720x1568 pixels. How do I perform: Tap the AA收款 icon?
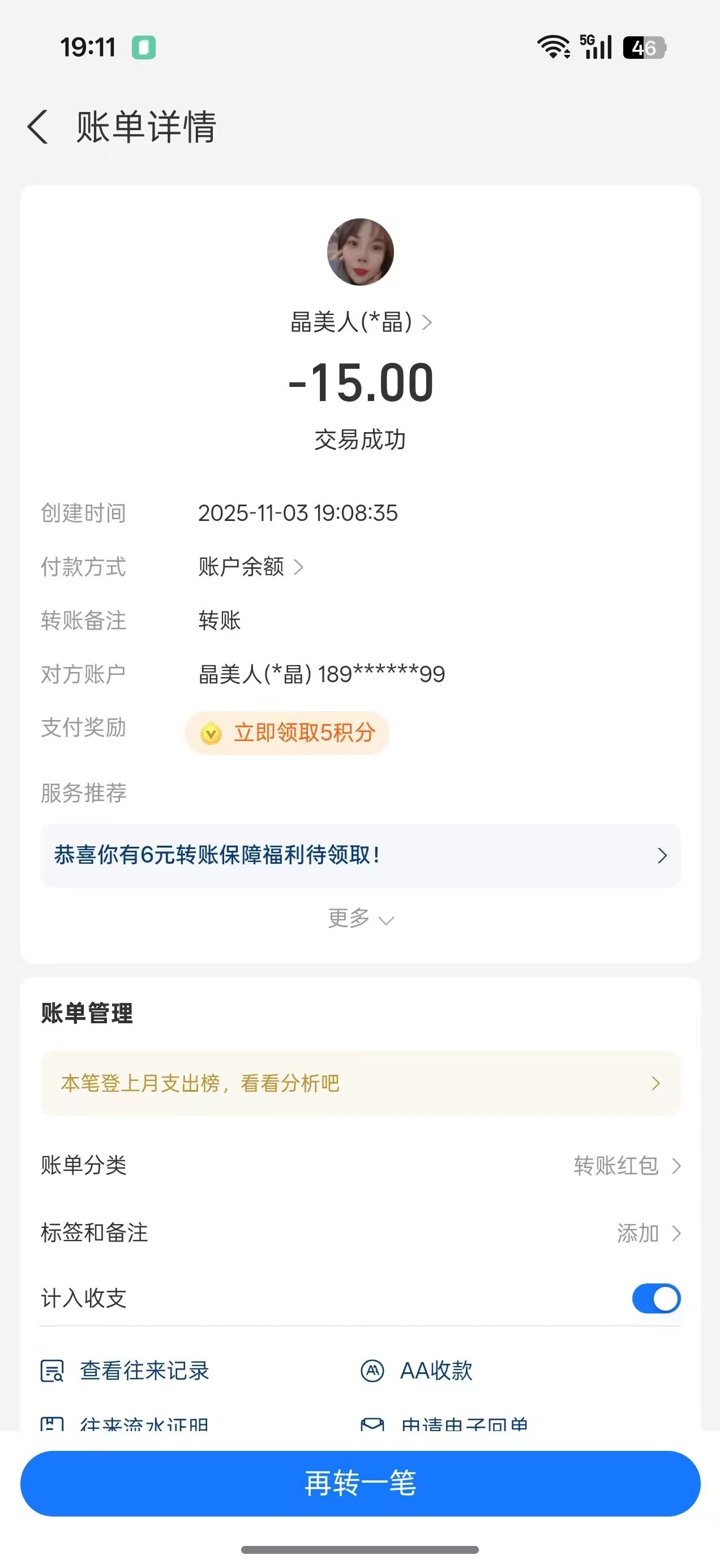point(372,1371)
